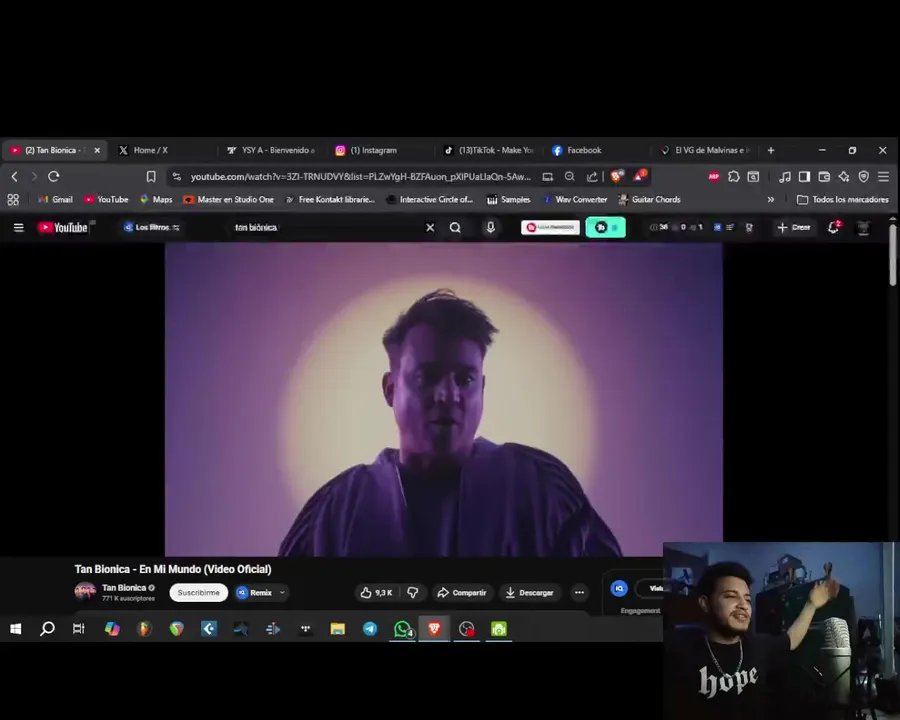Click the address bar URL field

point(360,177)
